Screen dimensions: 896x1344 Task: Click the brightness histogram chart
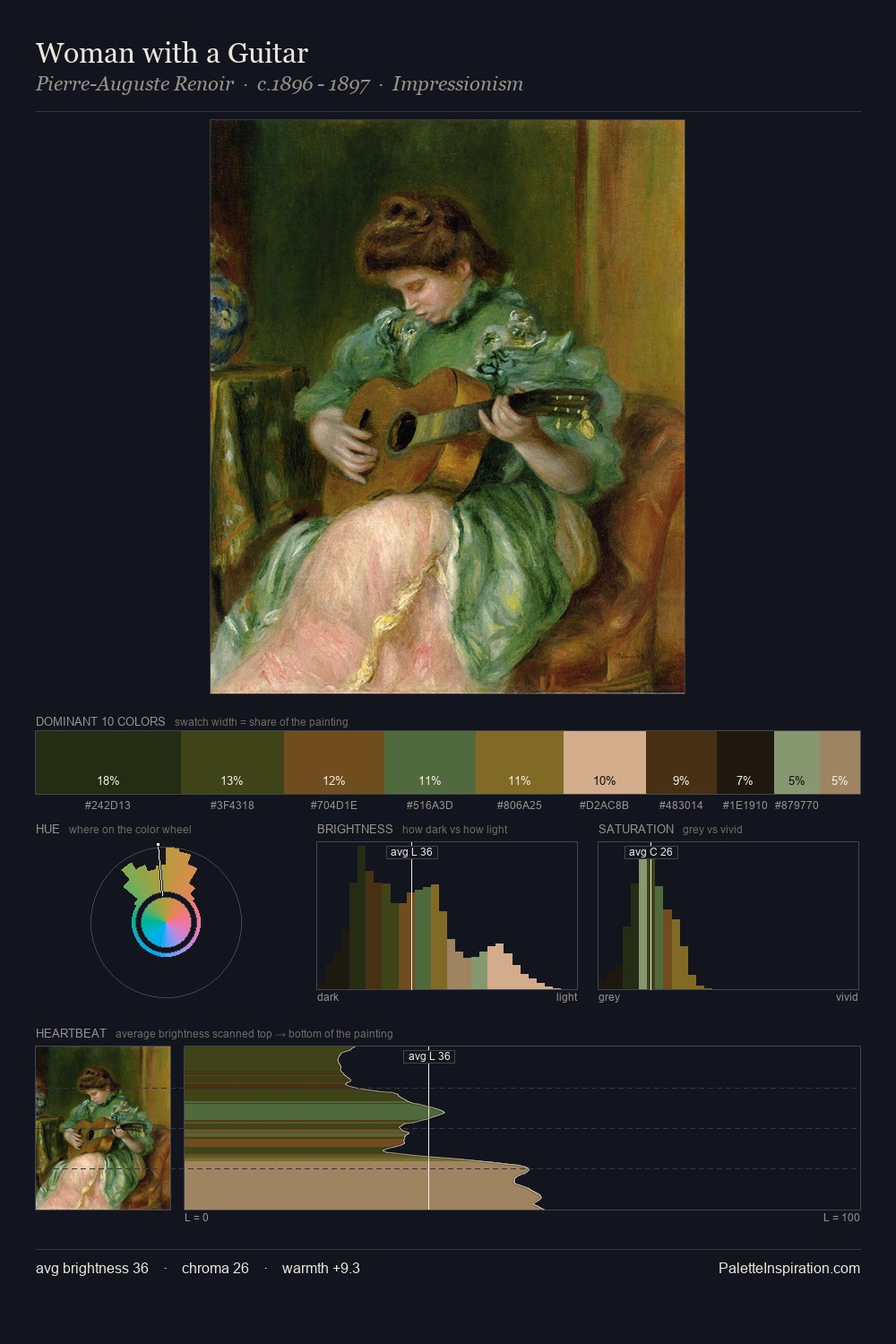(447, 916)
